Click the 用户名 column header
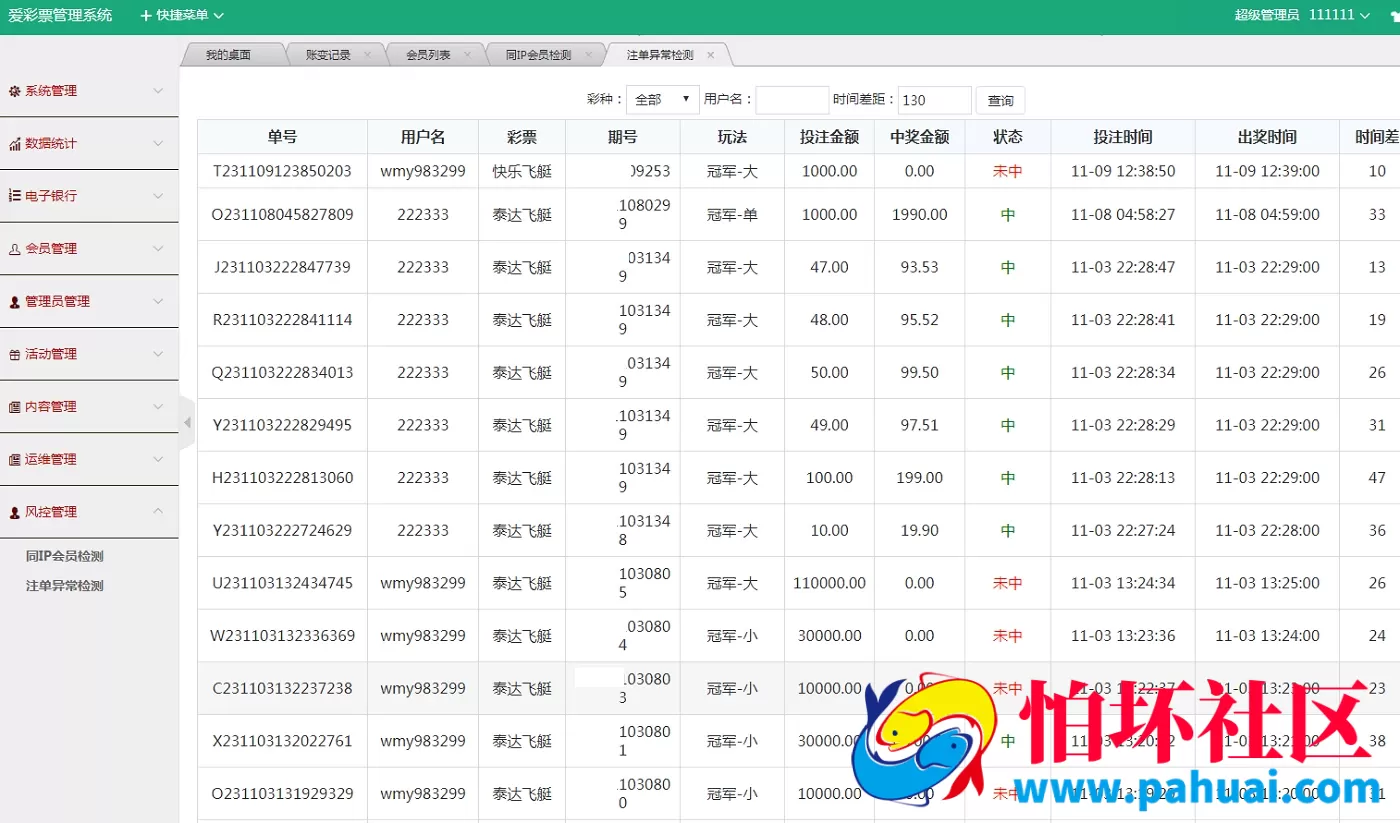Image resolution: width=1400 pixels, height=823 pixels. pyautogui.click(x=423, y=137)
